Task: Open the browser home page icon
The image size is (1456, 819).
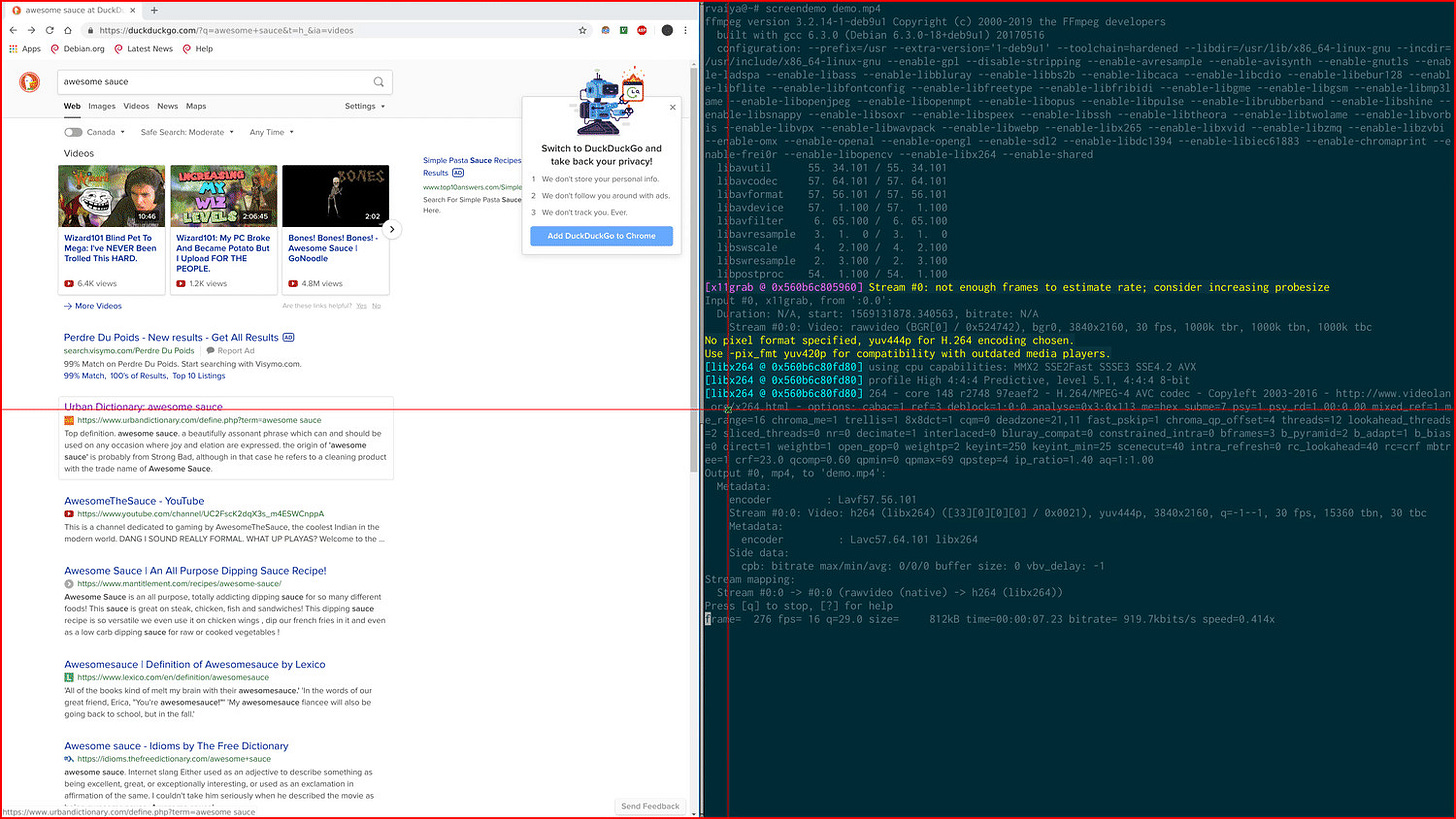Action: pos(67,30)
